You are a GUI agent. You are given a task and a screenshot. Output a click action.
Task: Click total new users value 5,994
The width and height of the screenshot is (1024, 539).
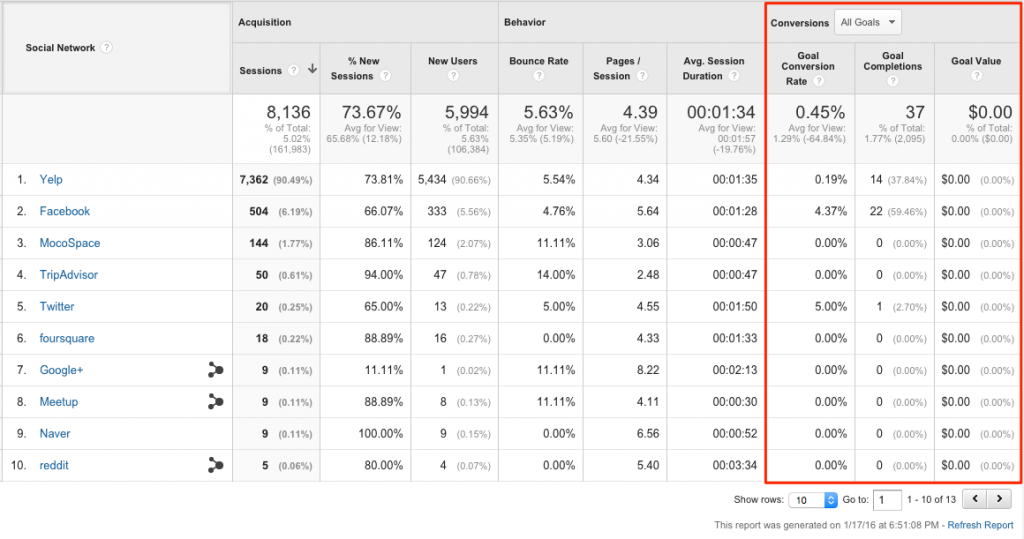[466, 112]
